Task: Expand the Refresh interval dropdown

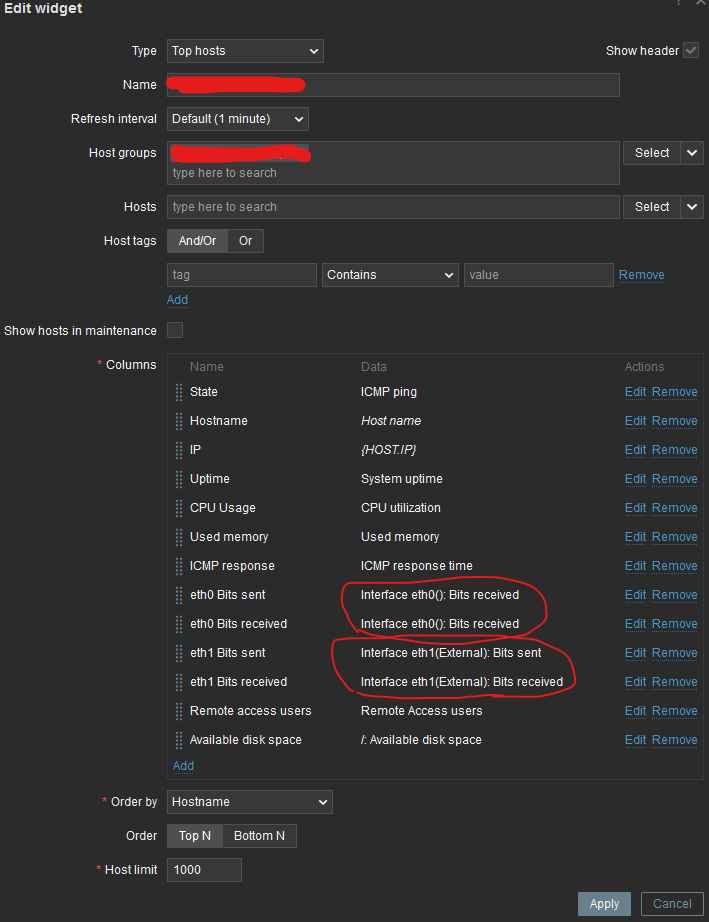Action: (237, 119)
